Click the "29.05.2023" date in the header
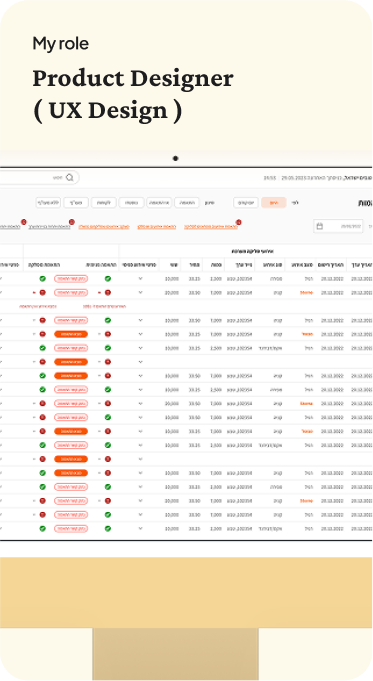The width and height of the screenshot is (373, 681). click(x=293, y=178)
